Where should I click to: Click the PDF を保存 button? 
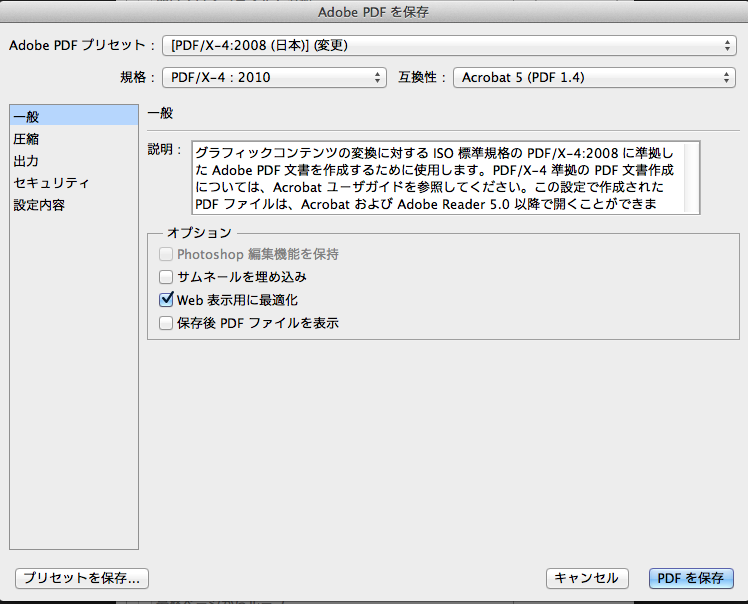coord(691,578)
